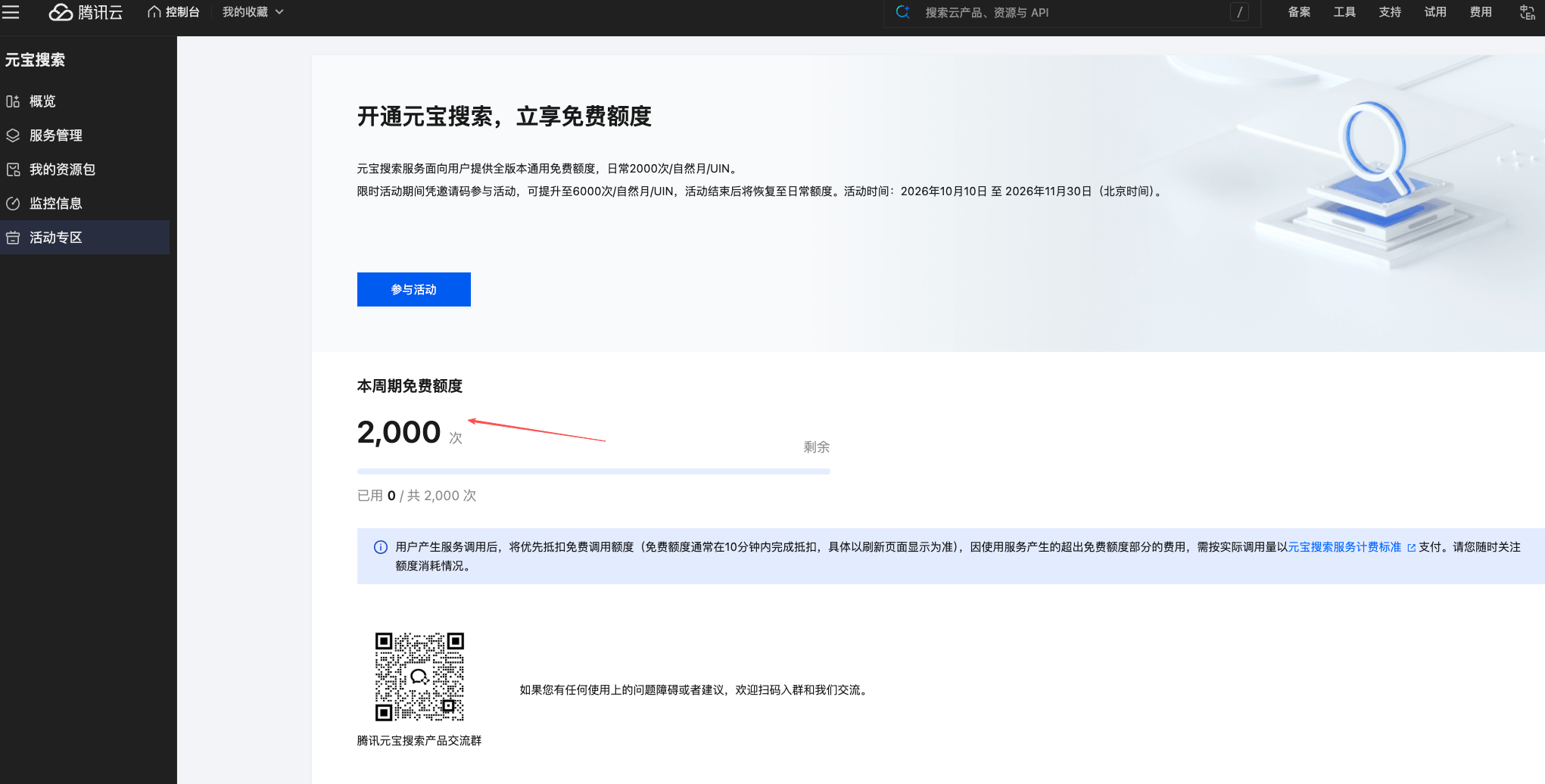Click the Tencent Cloud logo
The height and width of the screenshot is (784, 1545).
86,12
